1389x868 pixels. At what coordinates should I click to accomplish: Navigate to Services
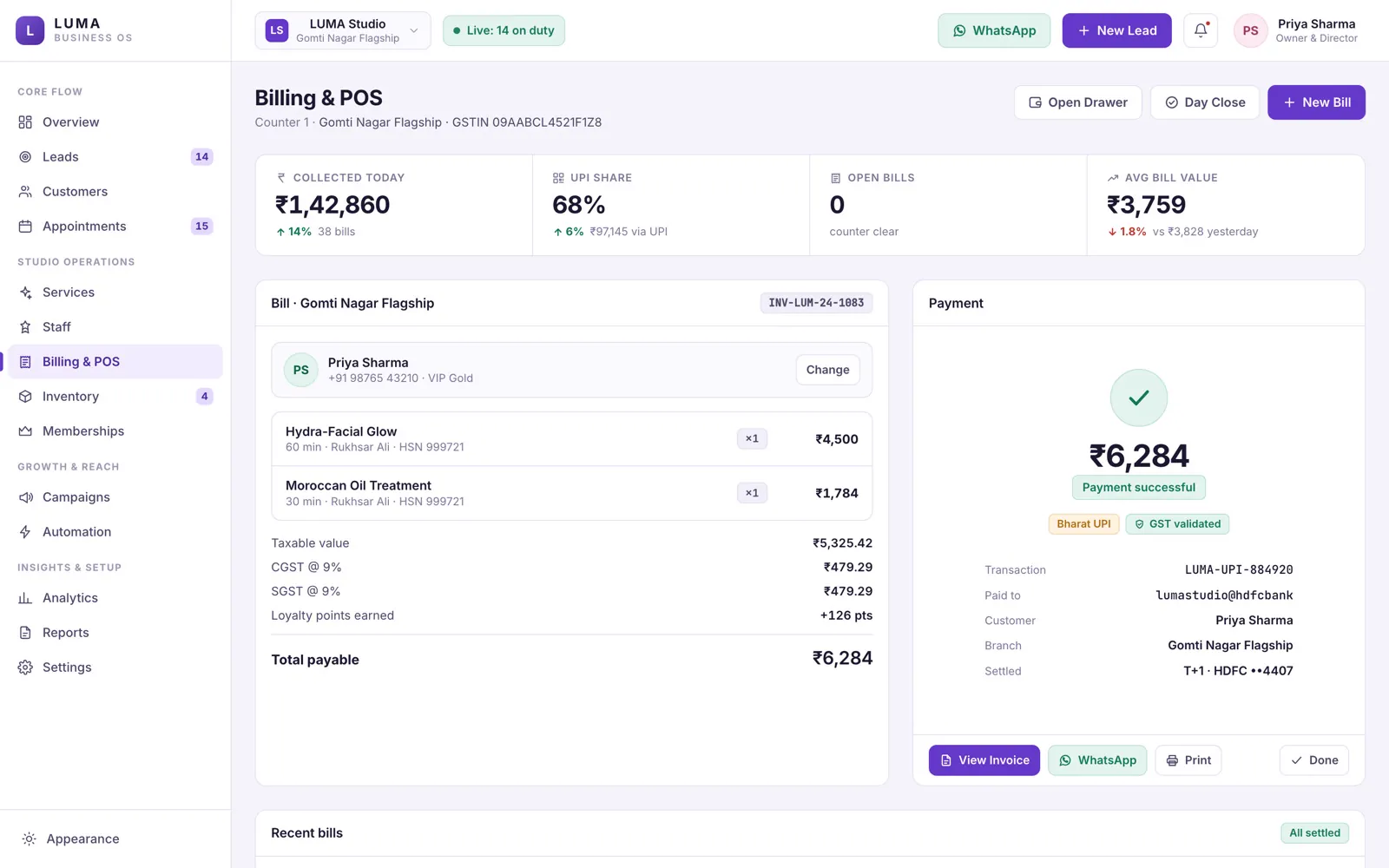[115, 293]
